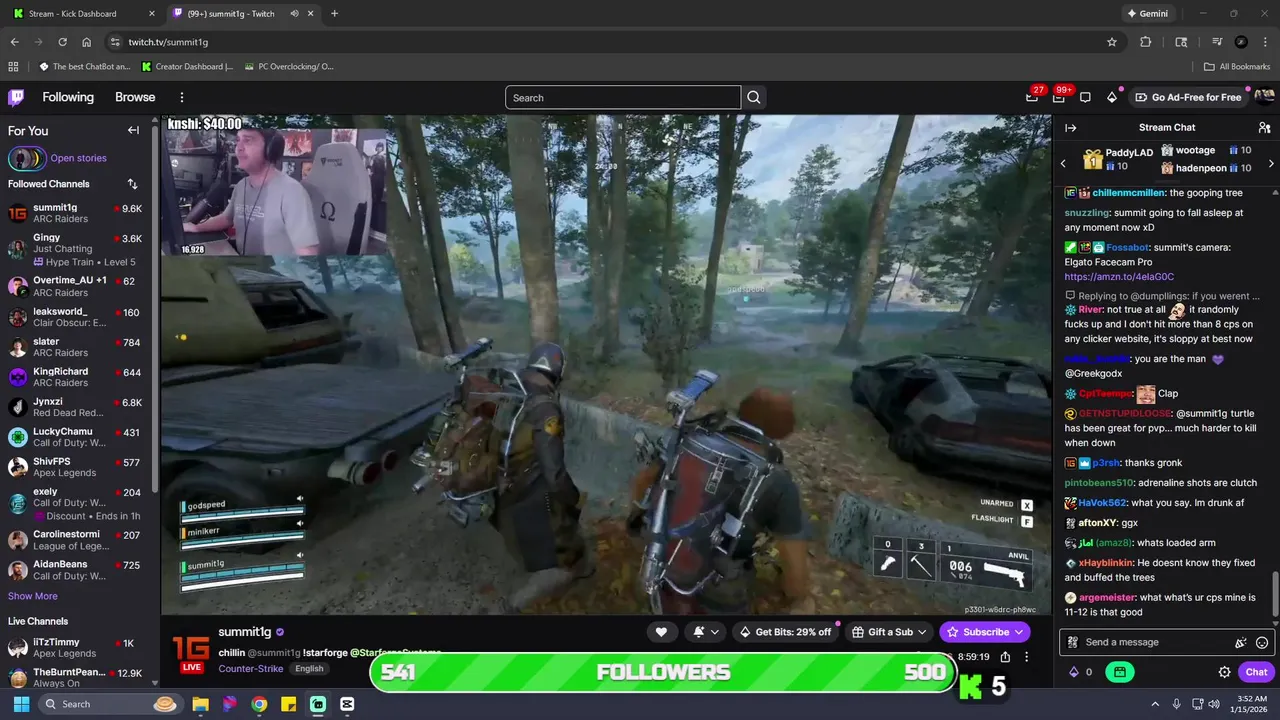Open Chrome extensions puzzle icon
The image size is (1280, 720).
tap(1146, 42)
